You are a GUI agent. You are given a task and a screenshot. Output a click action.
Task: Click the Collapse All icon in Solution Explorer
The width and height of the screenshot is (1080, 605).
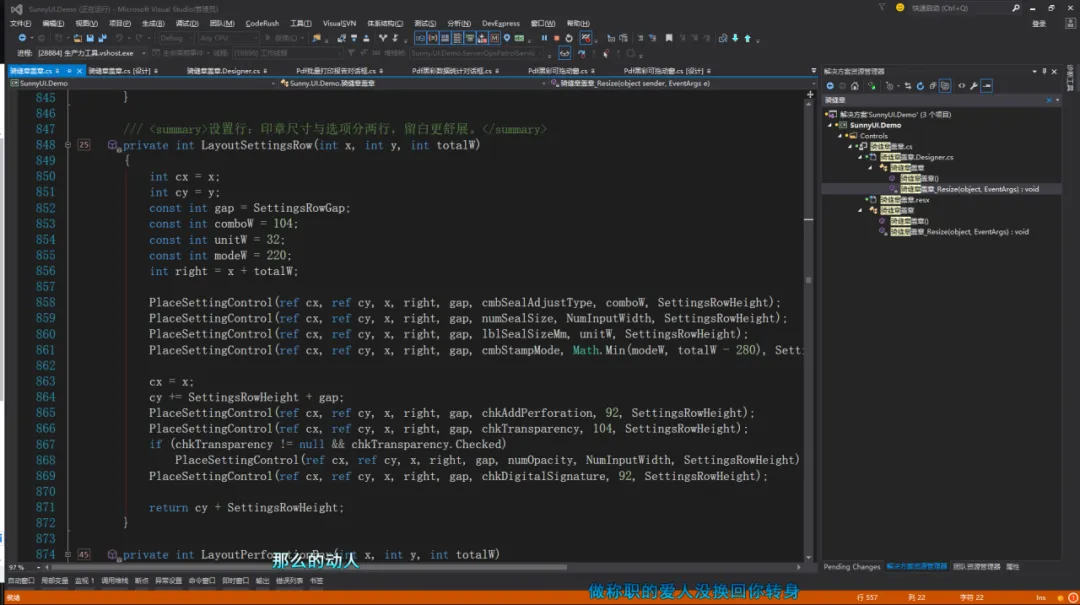pyautogui.click(x=933, y=86)
